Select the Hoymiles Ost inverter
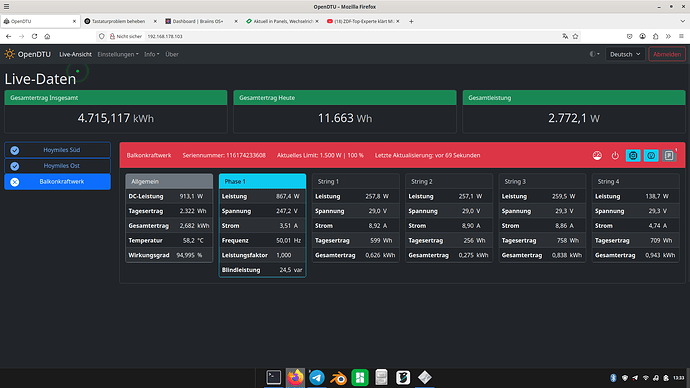The height and width of the screenshot is (388, 690). click(x=57, y=166)
